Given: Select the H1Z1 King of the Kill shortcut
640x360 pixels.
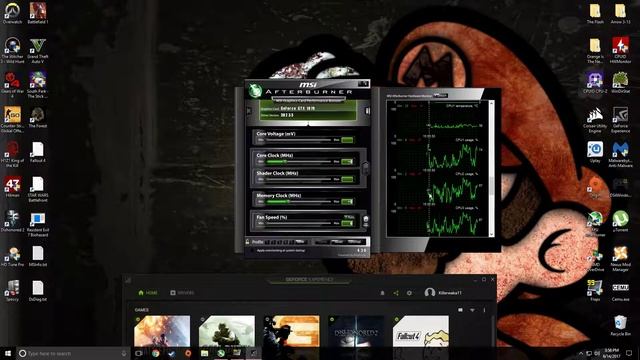Looking at the screenshot, I should coord(12,154).
